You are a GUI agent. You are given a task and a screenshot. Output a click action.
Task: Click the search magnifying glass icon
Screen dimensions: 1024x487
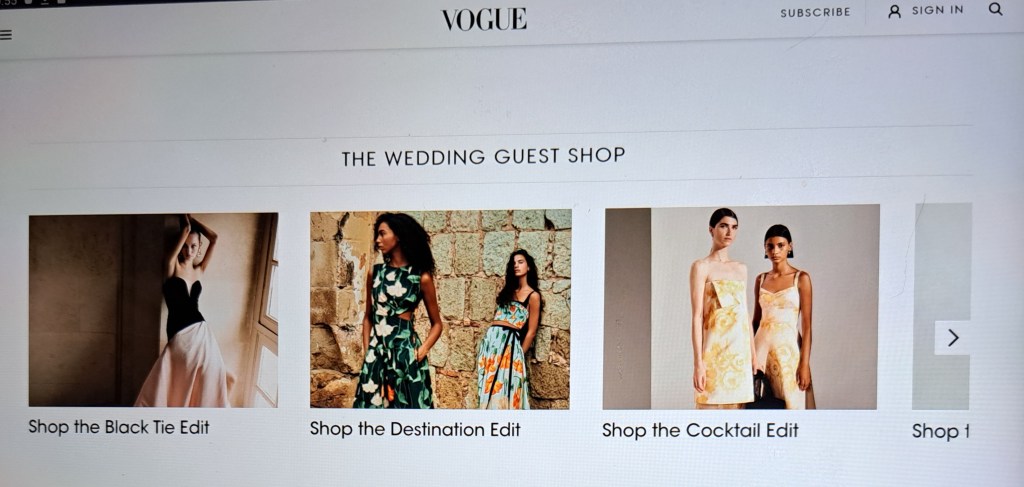point(995,9)
